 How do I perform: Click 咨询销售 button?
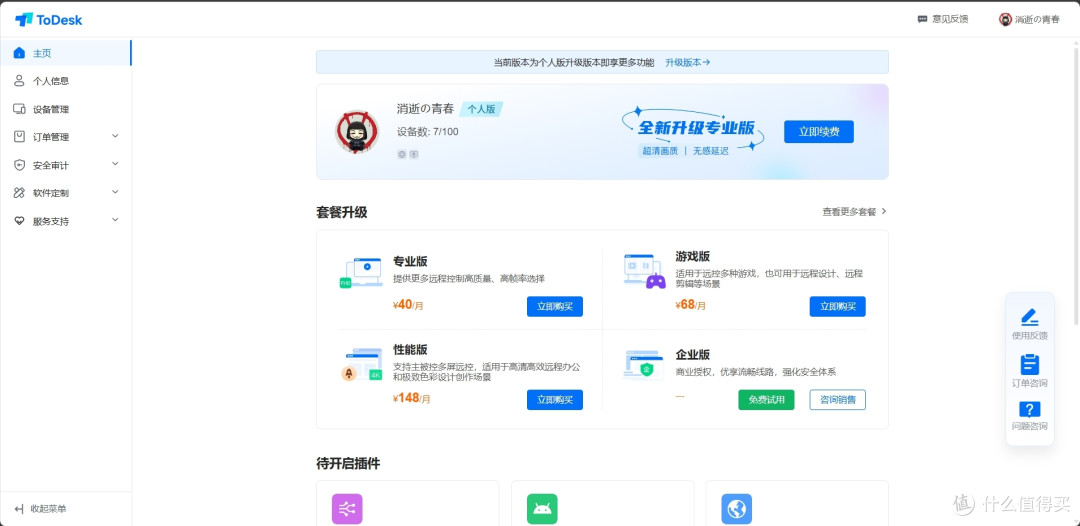point(837,399)
